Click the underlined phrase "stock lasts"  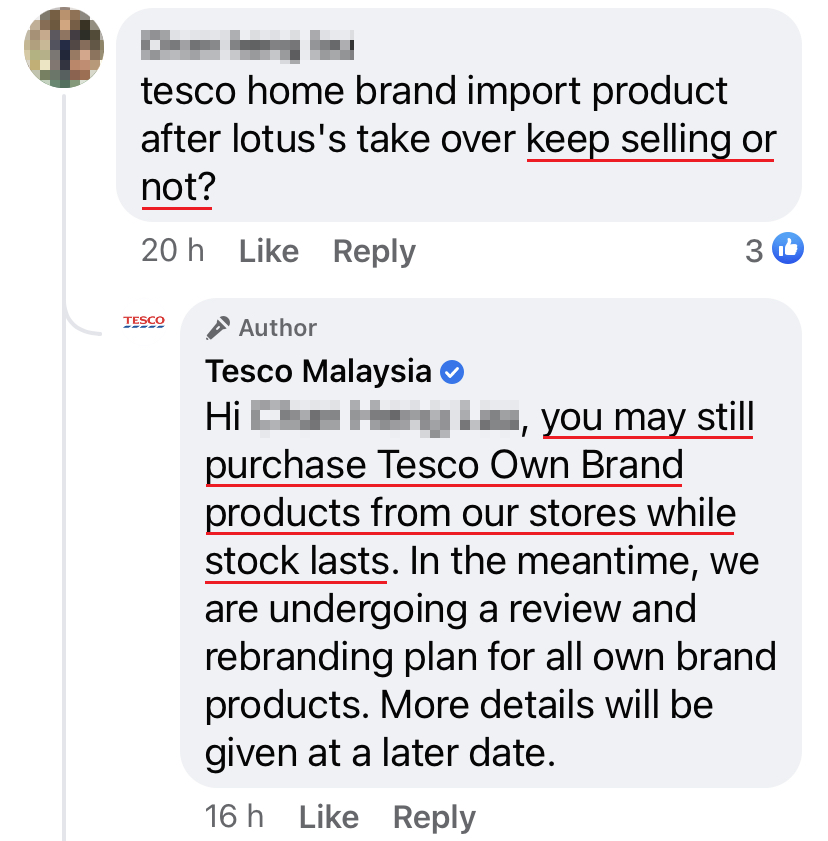pos(296,561)
